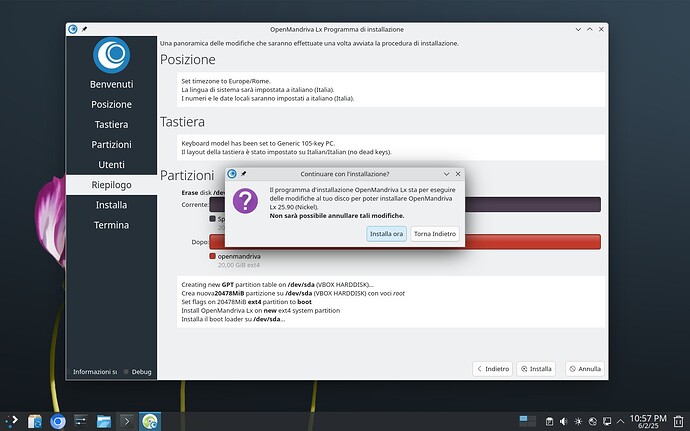The image size is (690, 431).
Task: Open the virtual desktop pager
Action: pyautogui.click(x=527, y=421)
